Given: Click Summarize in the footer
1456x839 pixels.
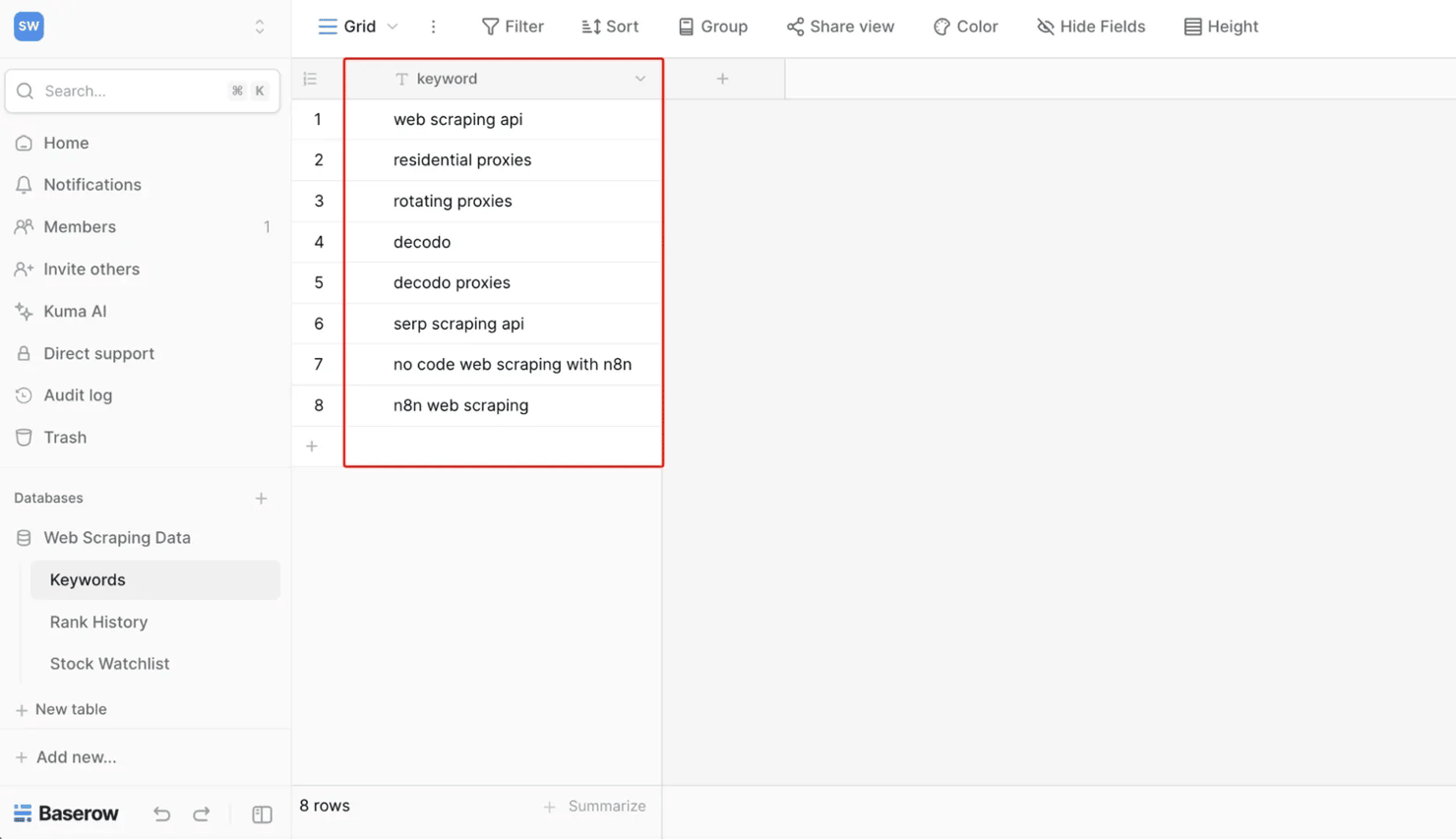Looking at the screenshot, I should coord(595,807).
